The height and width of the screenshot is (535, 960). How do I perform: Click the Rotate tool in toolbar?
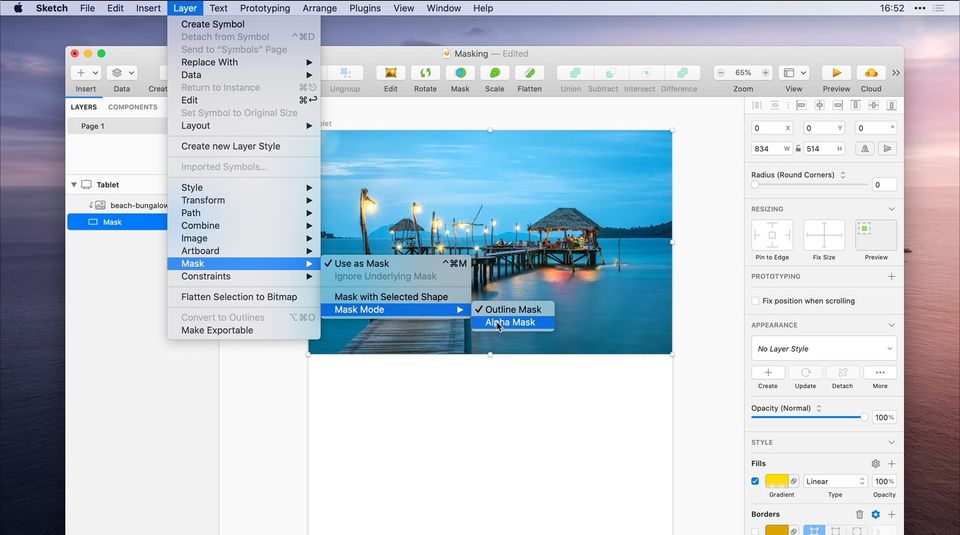(425, 73)
